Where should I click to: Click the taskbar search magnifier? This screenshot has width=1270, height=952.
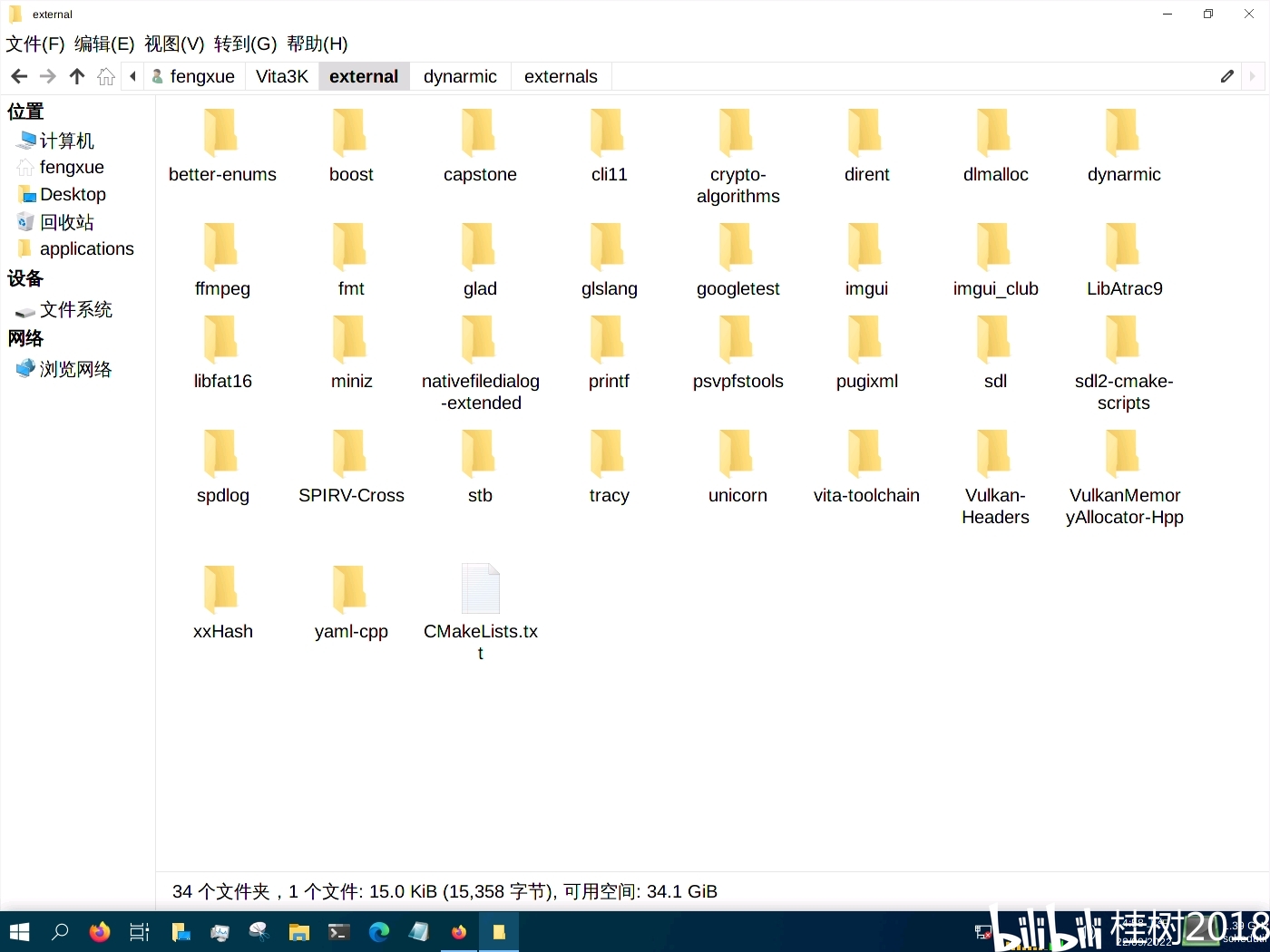(60, 932)
